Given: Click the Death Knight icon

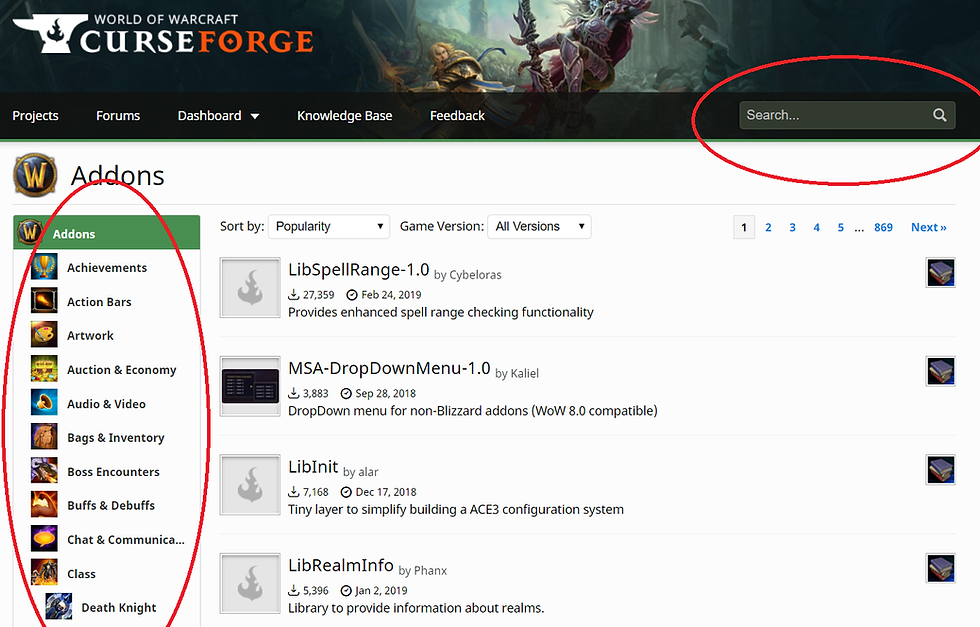Looking at the screenshot, I should pyautogui.click(x=59, y=606).
